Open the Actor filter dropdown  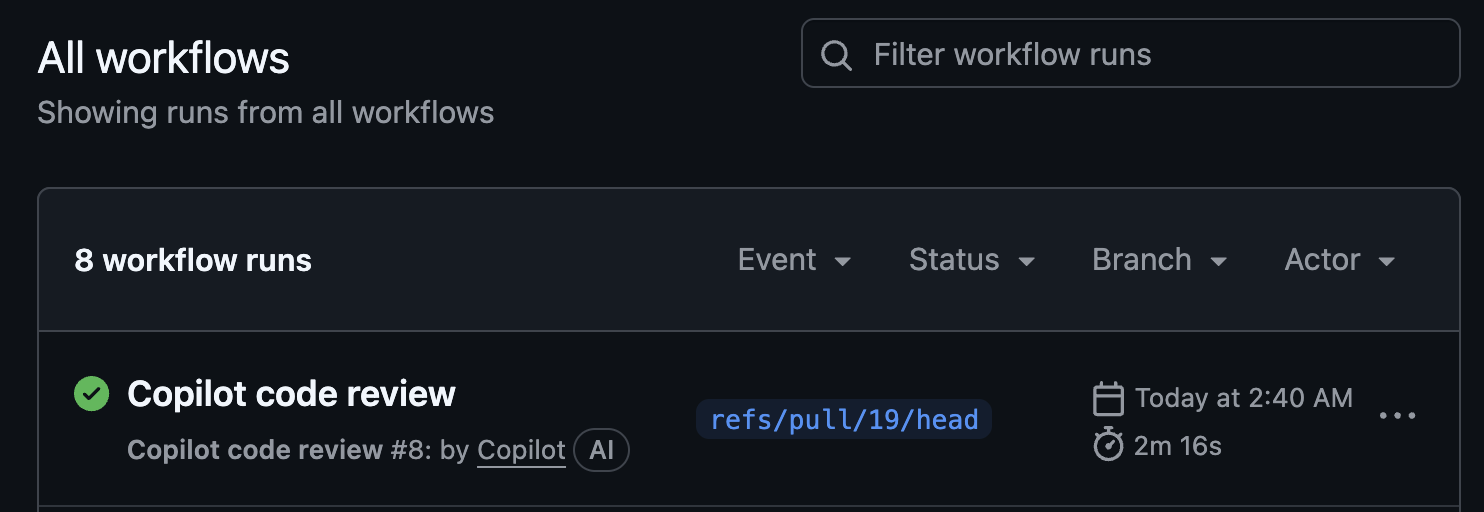(x=1339, y=260)
